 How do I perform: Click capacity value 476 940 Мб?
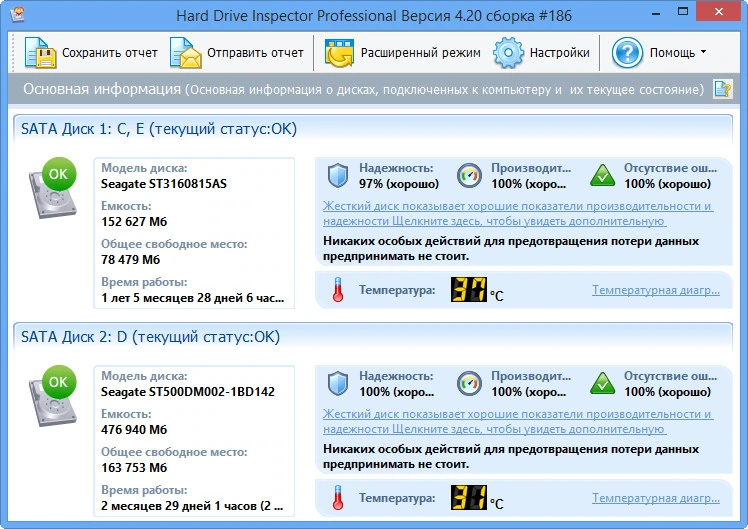(x=134, y=429)
